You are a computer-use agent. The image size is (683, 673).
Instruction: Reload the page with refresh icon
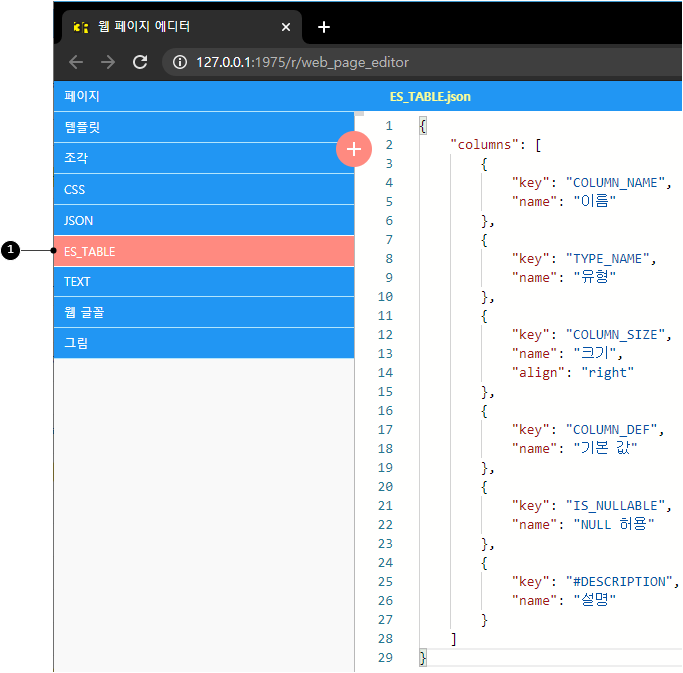click(140, 62)
